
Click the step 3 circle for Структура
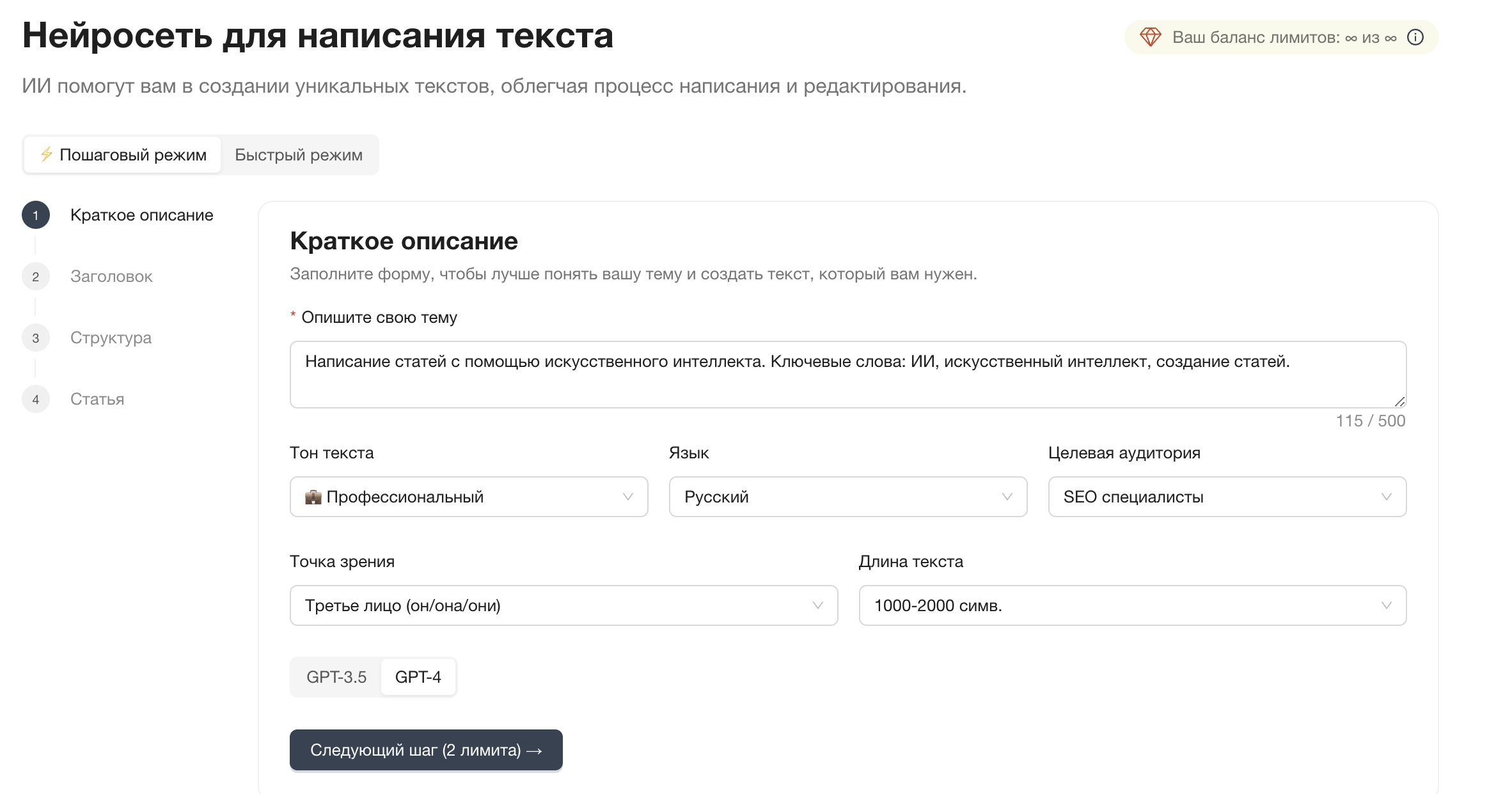tap(35, 338)
